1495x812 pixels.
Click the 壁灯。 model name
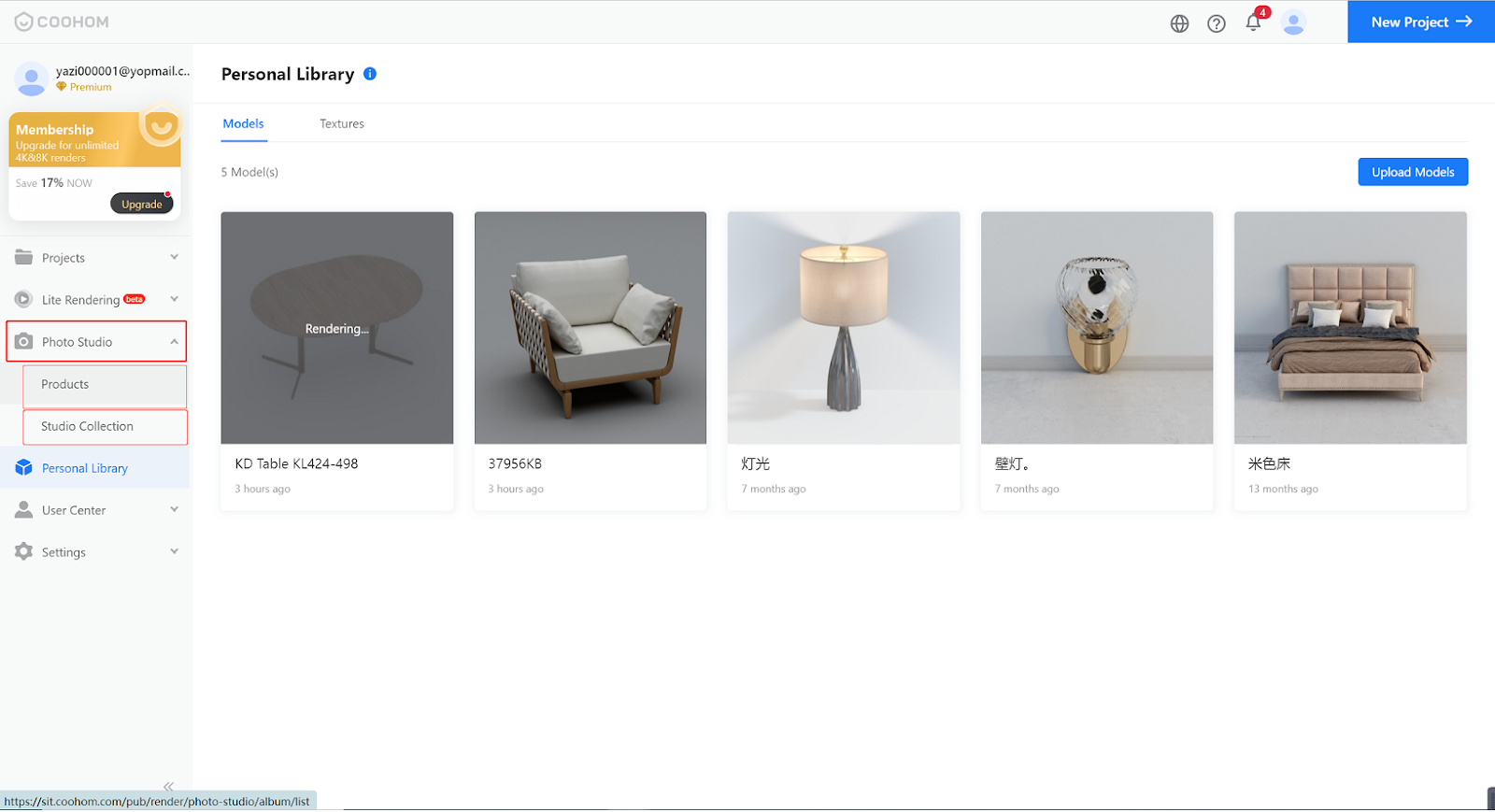pyautogui.click(x=1012, y=463)
